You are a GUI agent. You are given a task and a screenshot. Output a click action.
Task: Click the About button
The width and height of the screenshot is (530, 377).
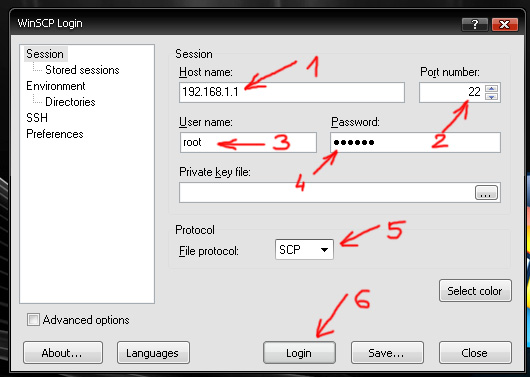click(63, 353)
